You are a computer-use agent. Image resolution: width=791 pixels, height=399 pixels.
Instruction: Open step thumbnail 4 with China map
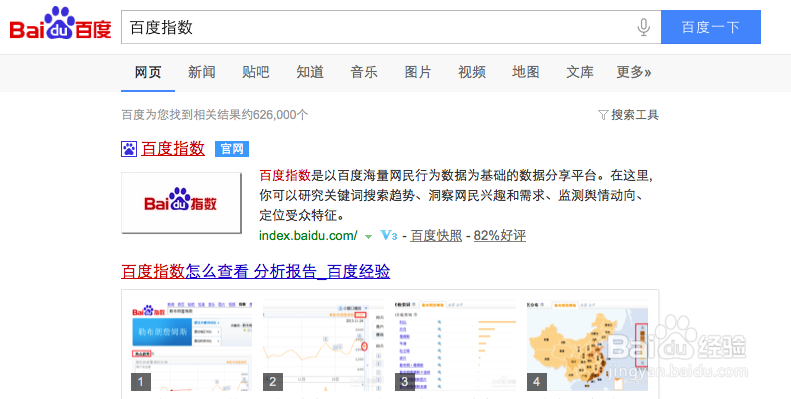[x=587, y=346]
